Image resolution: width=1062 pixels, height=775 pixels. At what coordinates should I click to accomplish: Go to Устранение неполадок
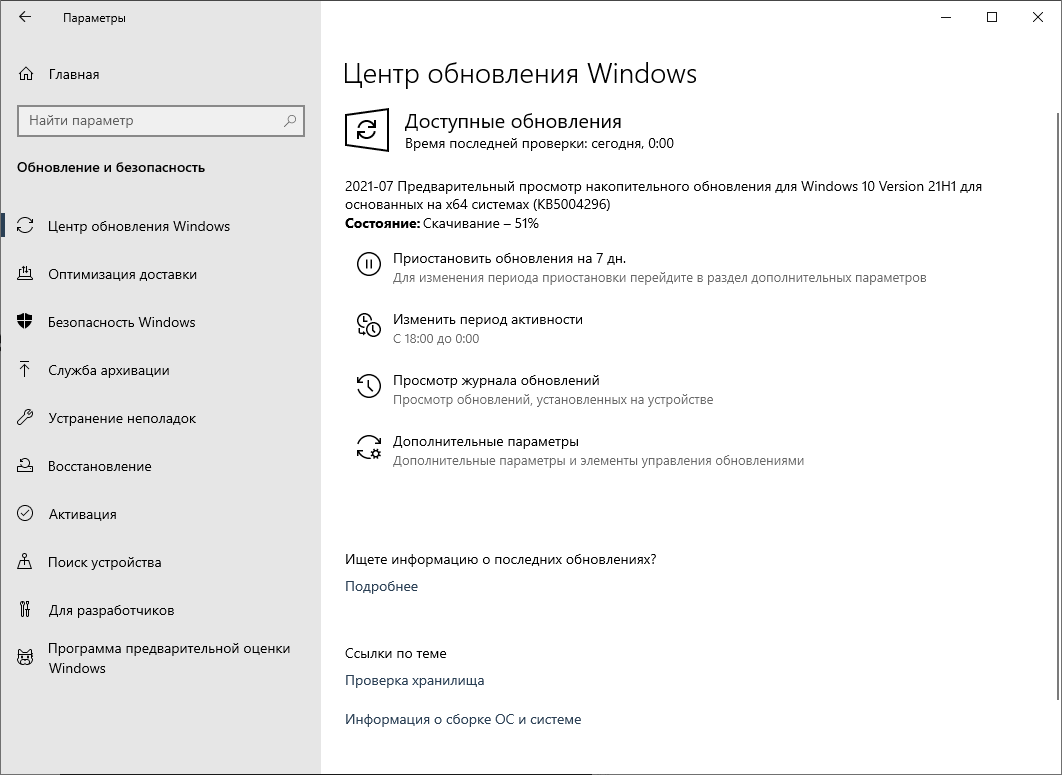click(x=121, y=418)
